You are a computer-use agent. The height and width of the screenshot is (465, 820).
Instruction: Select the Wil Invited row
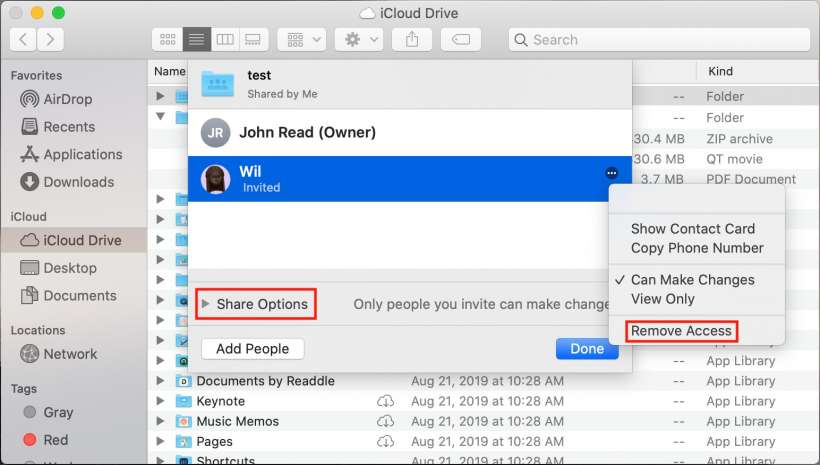pyautogui.click(x=409, y=179)
